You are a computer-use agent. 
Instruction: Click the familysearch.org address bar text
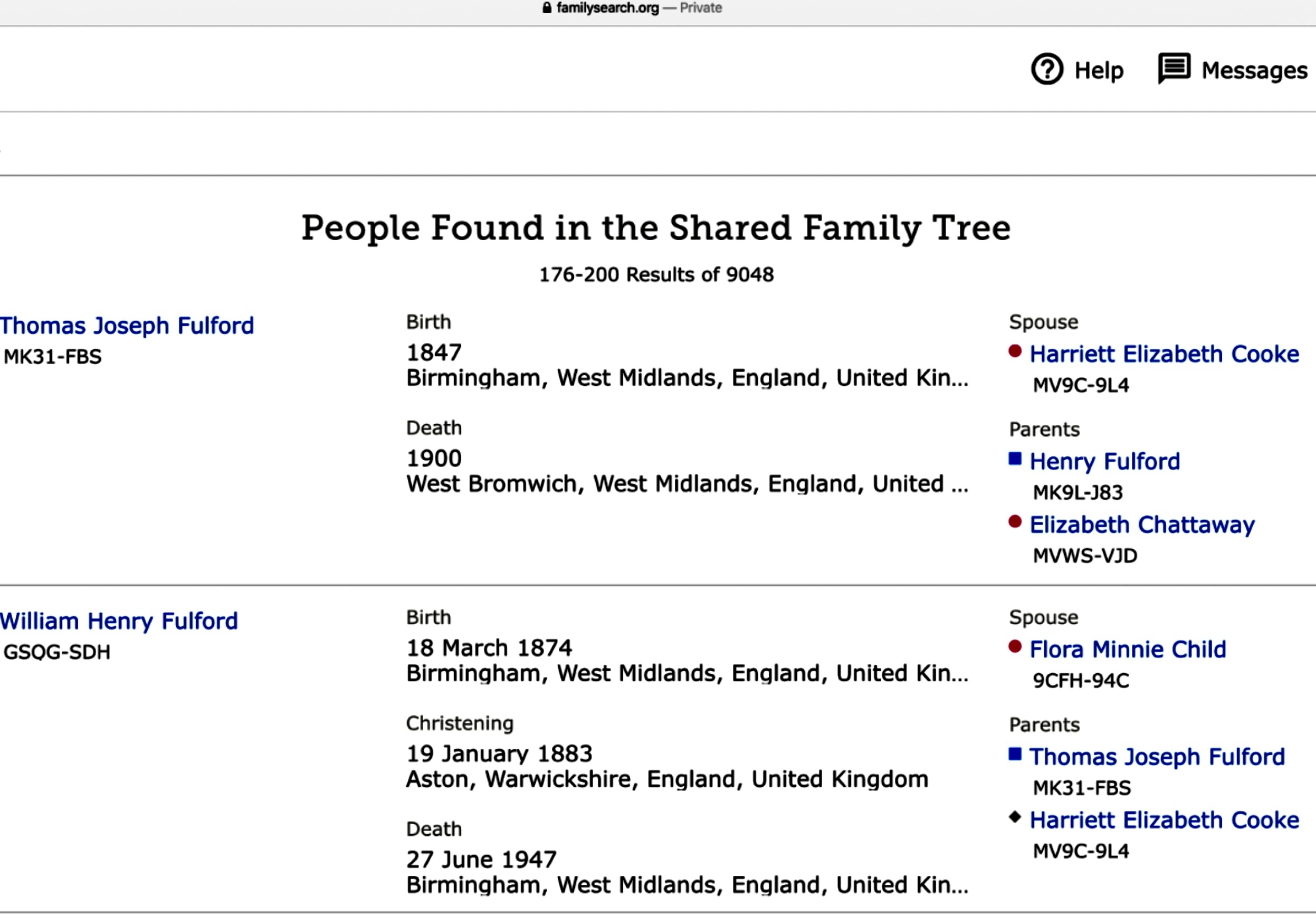click(607, 8)
